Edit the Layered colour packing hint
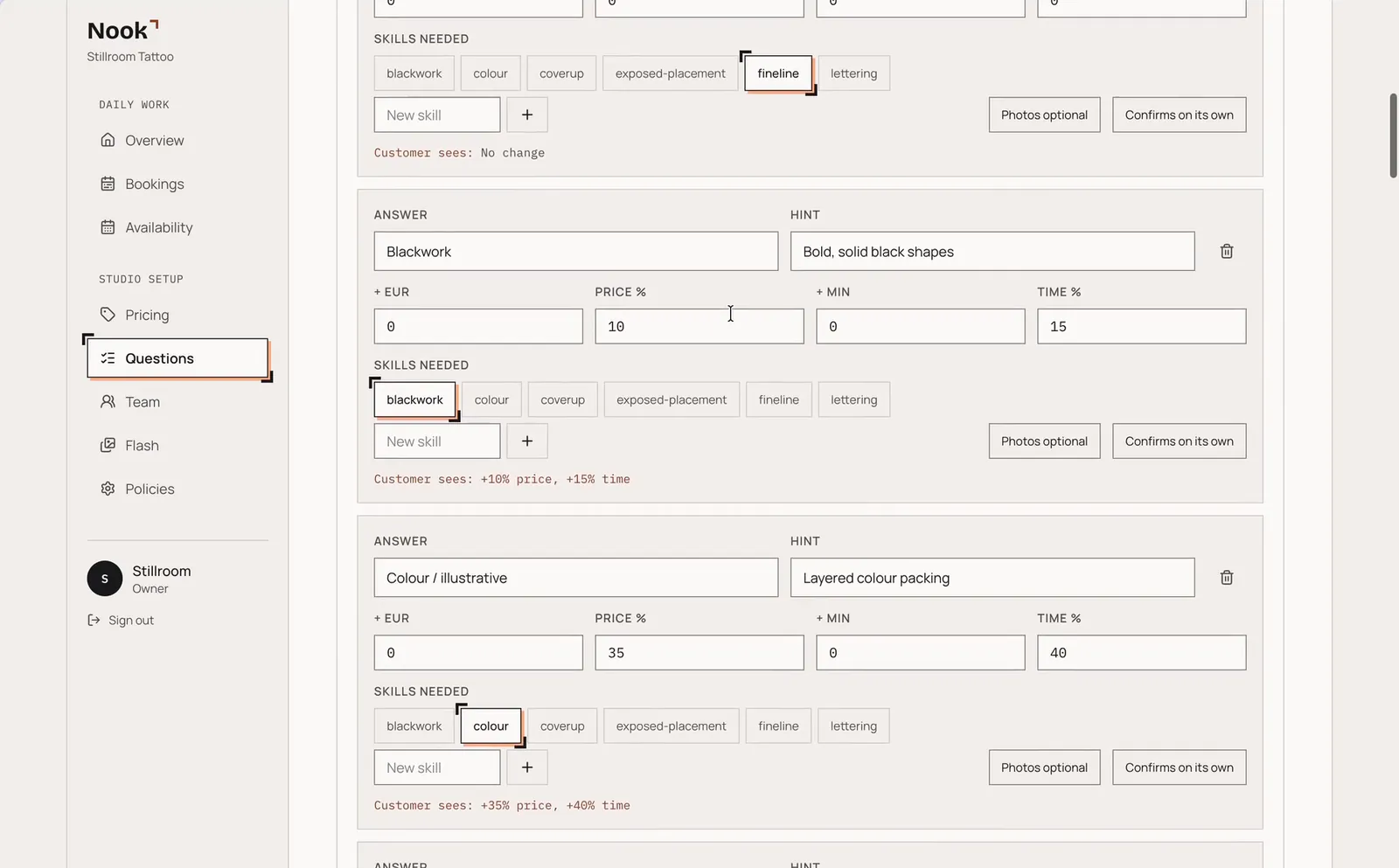Image resolution: width=1399 pixels, height=868 pixels. (992, 578)
